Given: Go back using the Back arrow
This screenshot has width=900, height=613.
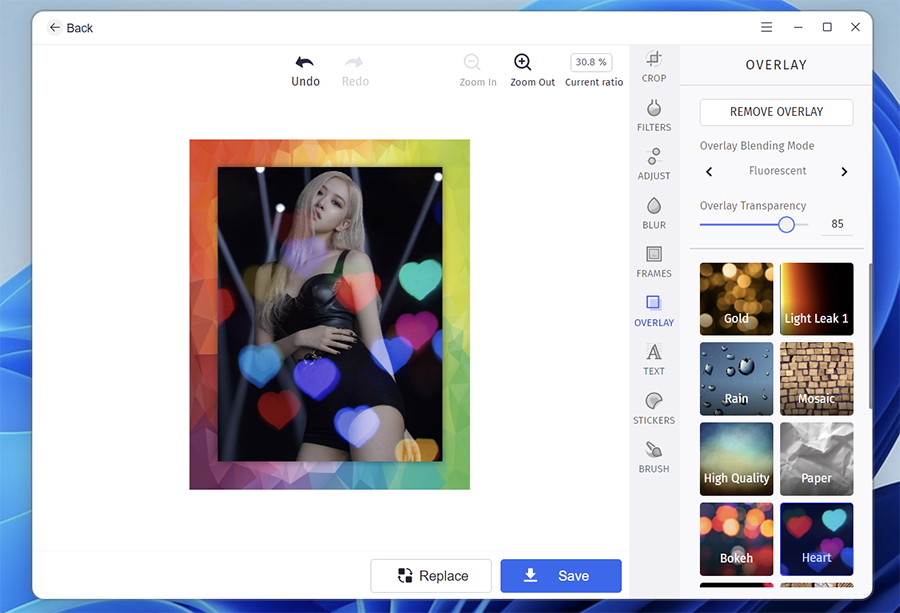Looking at the screenshot, I should pyautogui.click(x=55, y=28).
